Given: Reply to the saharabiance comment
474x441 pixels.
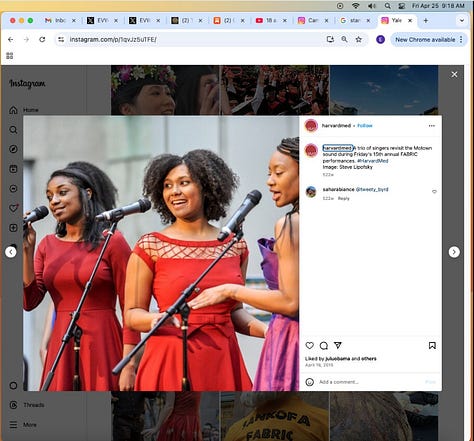Looking at the screenshot, I should [x=344, y=198].
